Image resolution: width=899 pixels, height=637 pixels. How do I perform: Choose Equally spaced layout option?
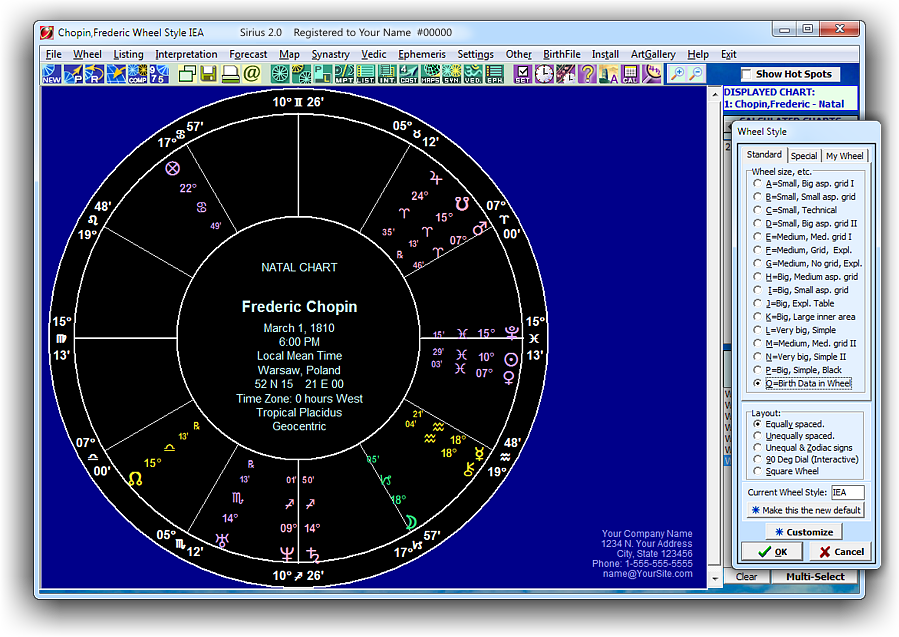coord(757,424)
